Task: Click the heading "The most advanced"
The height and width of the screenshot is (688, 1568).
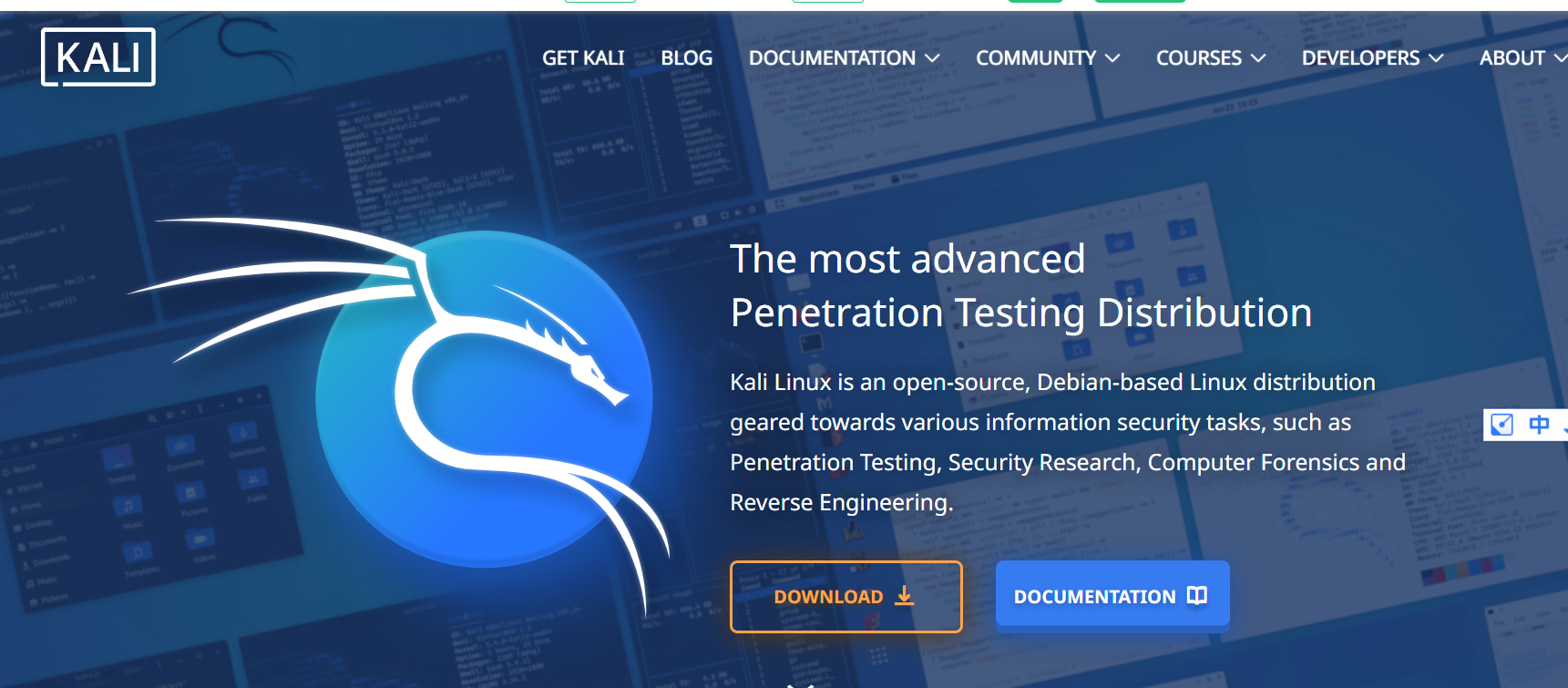Action: (907, 259)
